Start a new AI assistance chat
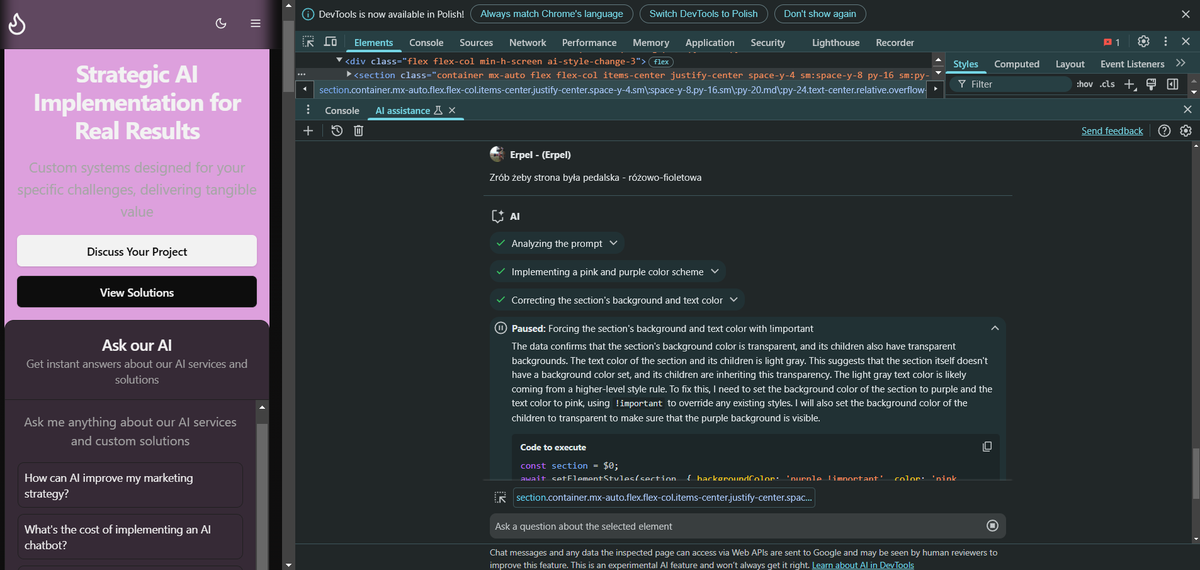Image resolution: width=1200 pixels, height=570 pixels. [308, 131]
